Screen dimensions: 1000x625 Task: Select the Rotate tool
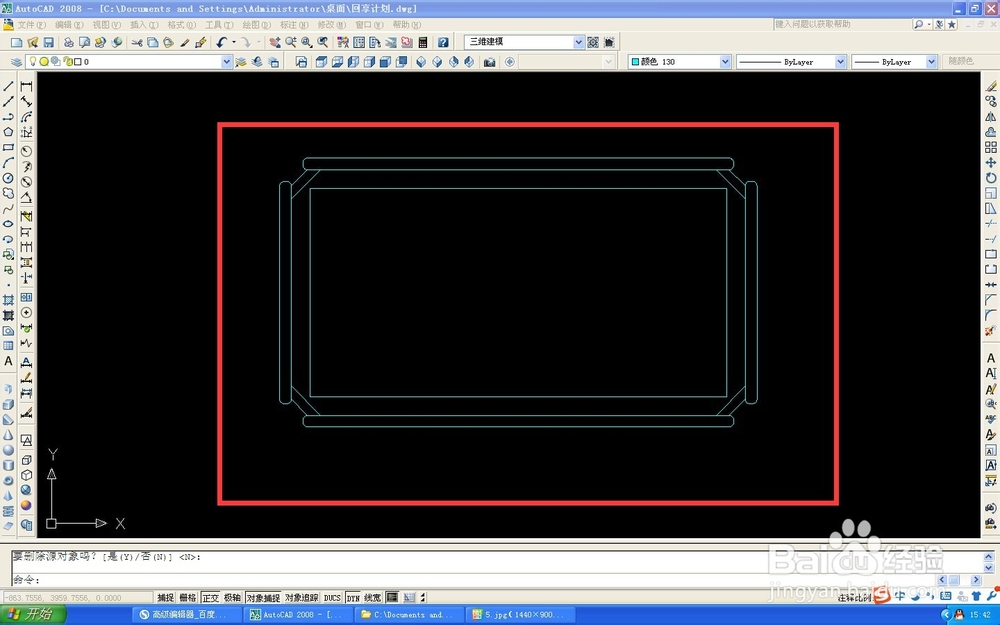point(990,178)
